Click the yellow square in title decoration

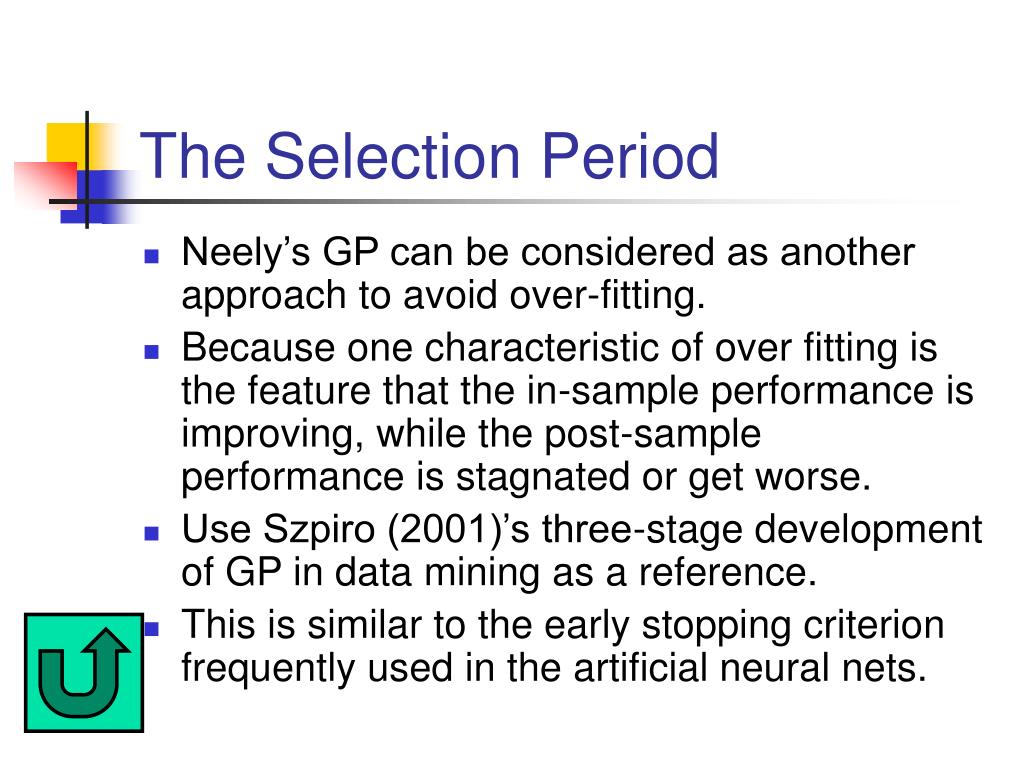[x=71, y=146]
